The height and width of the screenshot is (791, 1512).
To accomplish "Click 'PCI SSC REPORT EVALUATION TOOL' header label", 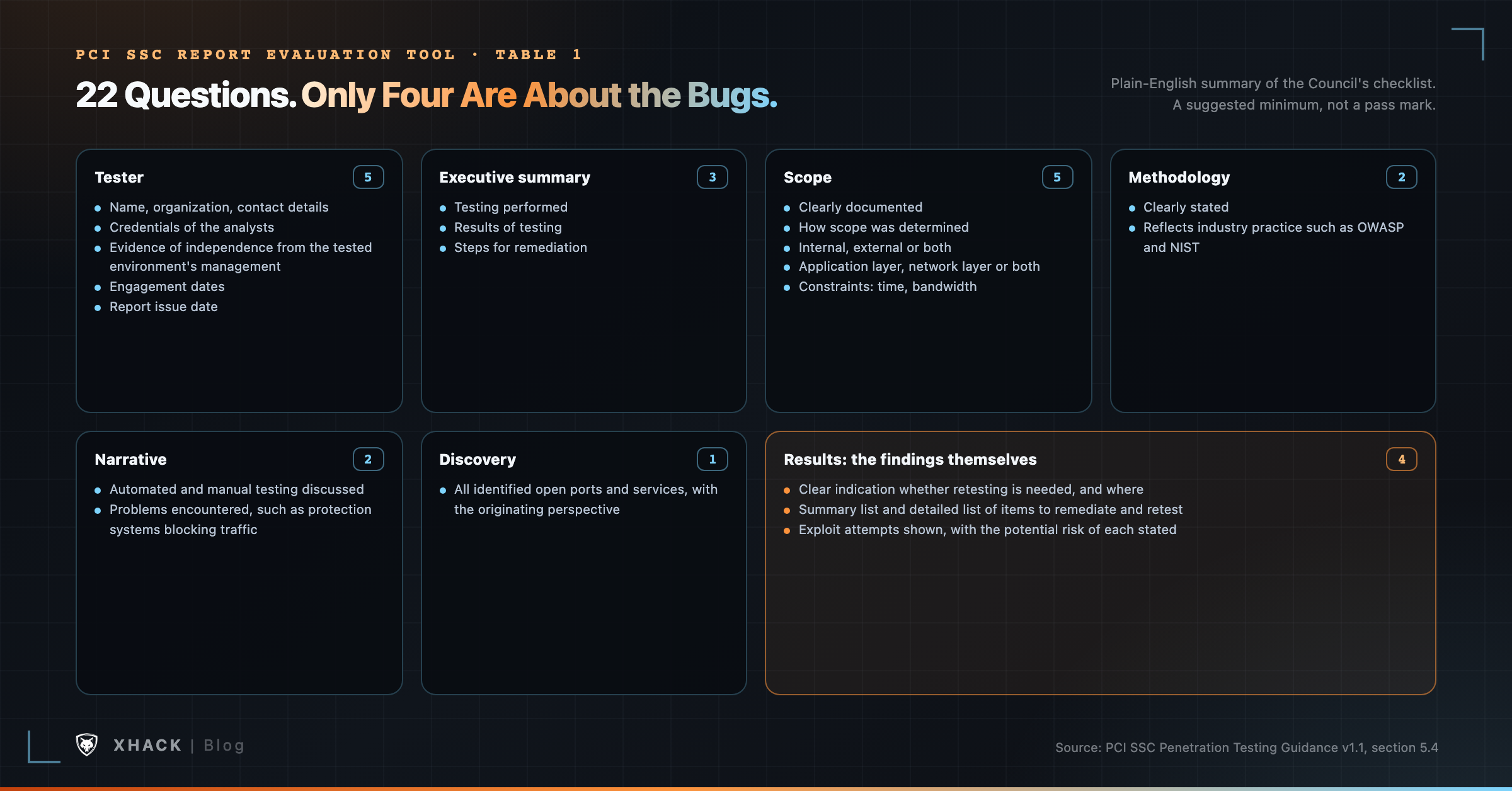I will coord(266,55).
